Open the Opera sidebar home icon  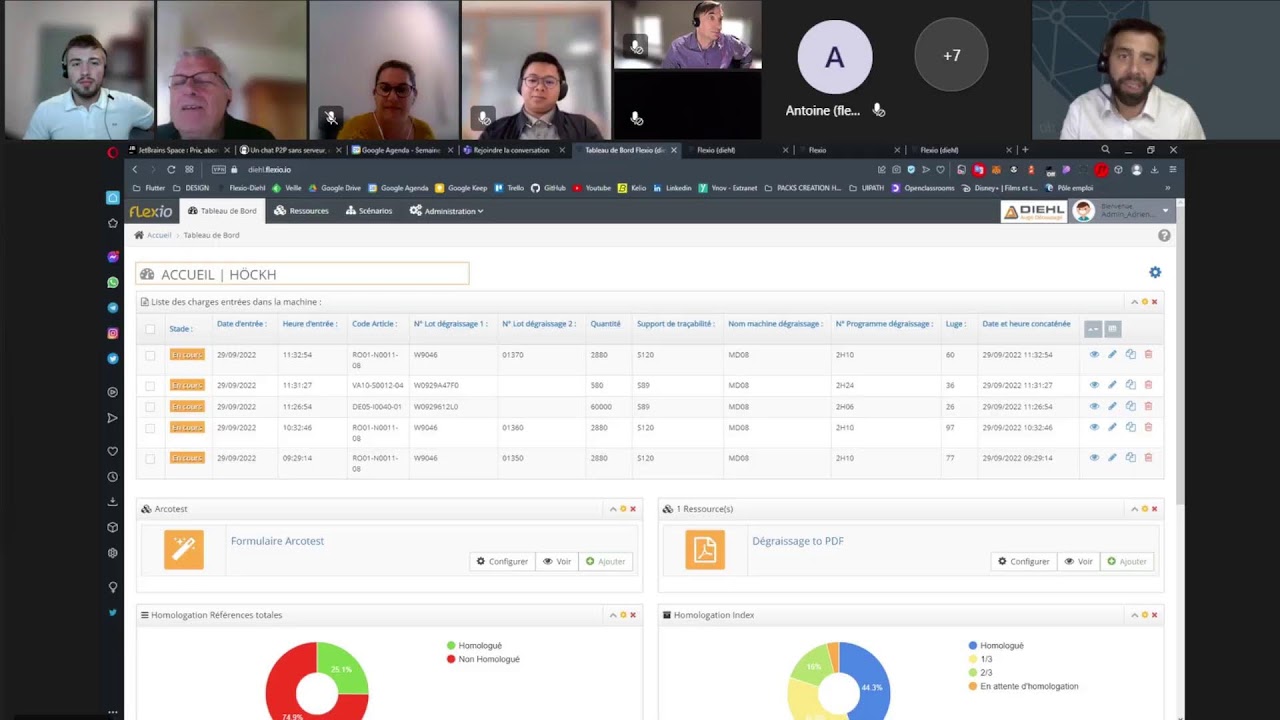113,198
